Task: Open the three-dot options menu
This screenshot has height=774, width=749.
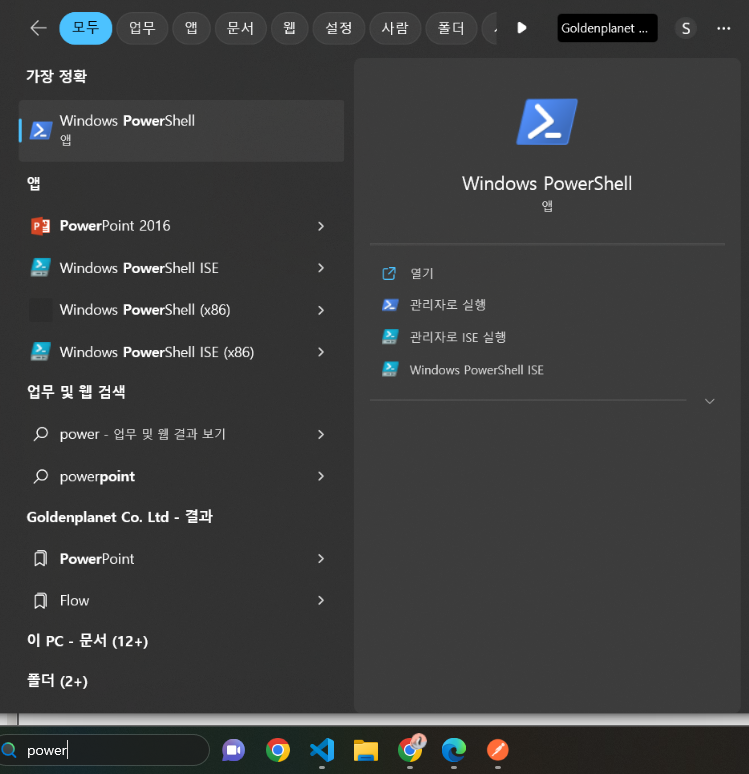Action: pos(724,28)
